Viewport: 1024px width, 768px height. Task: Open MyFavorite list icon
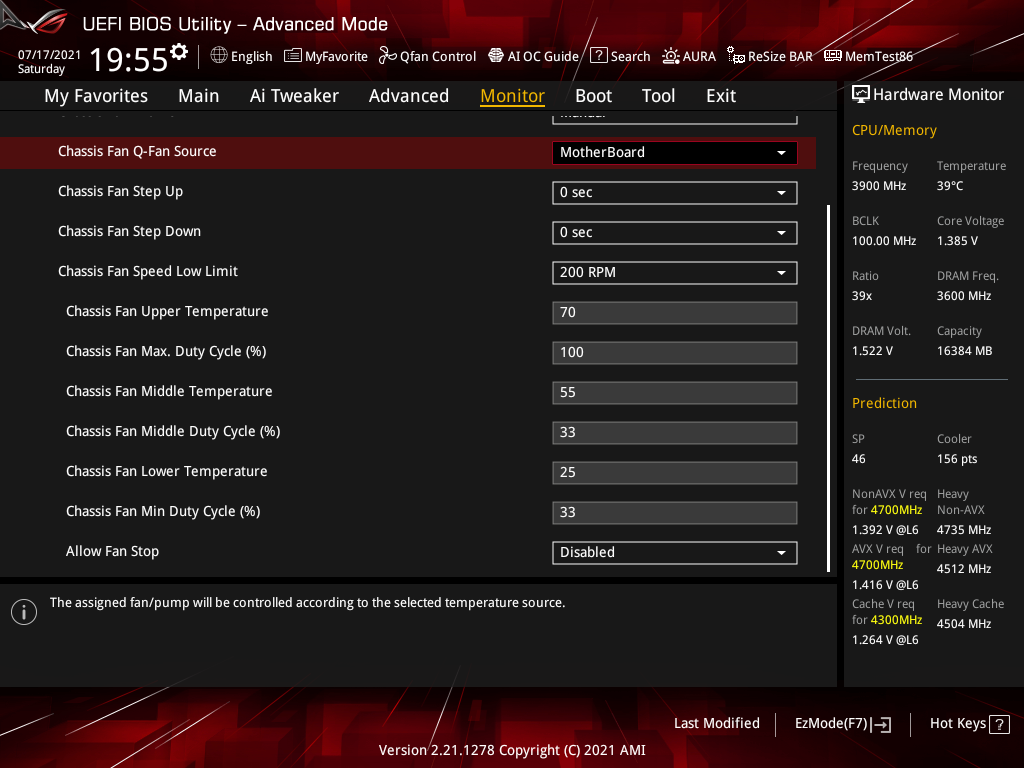click(293, 56)
